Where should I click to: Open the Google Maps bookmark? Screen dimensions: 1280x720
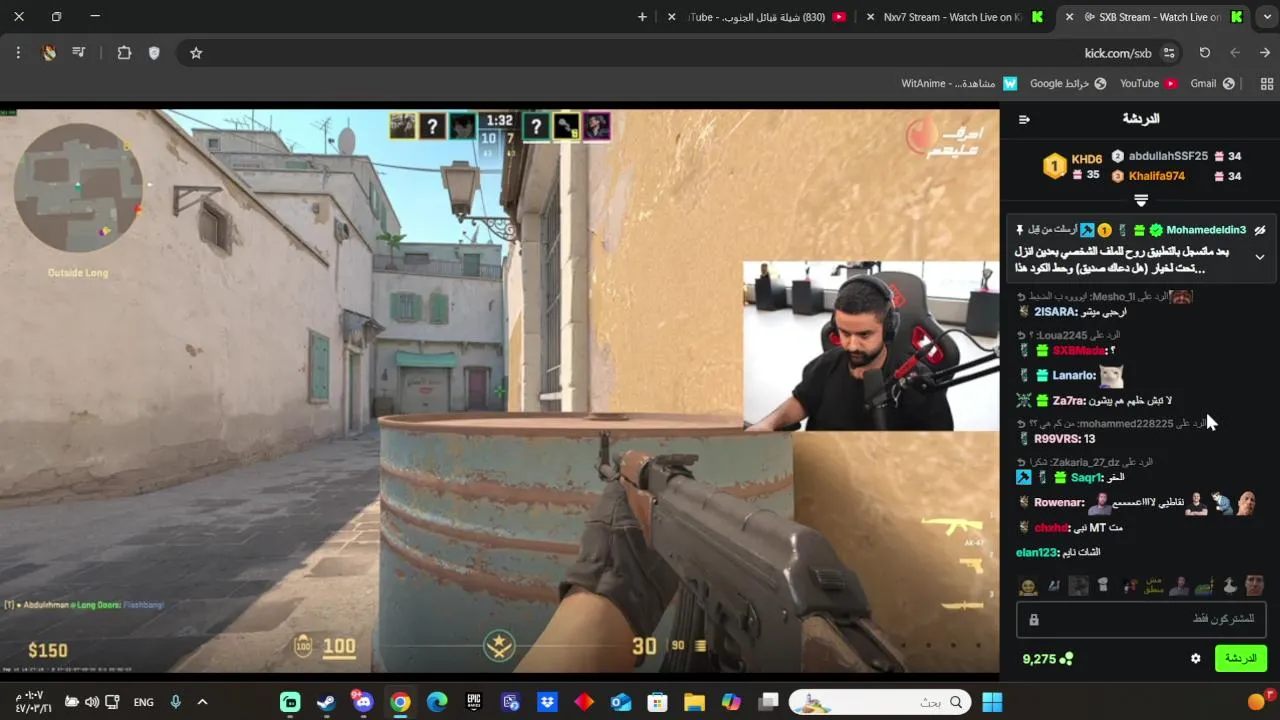[x=1068, y=84]
